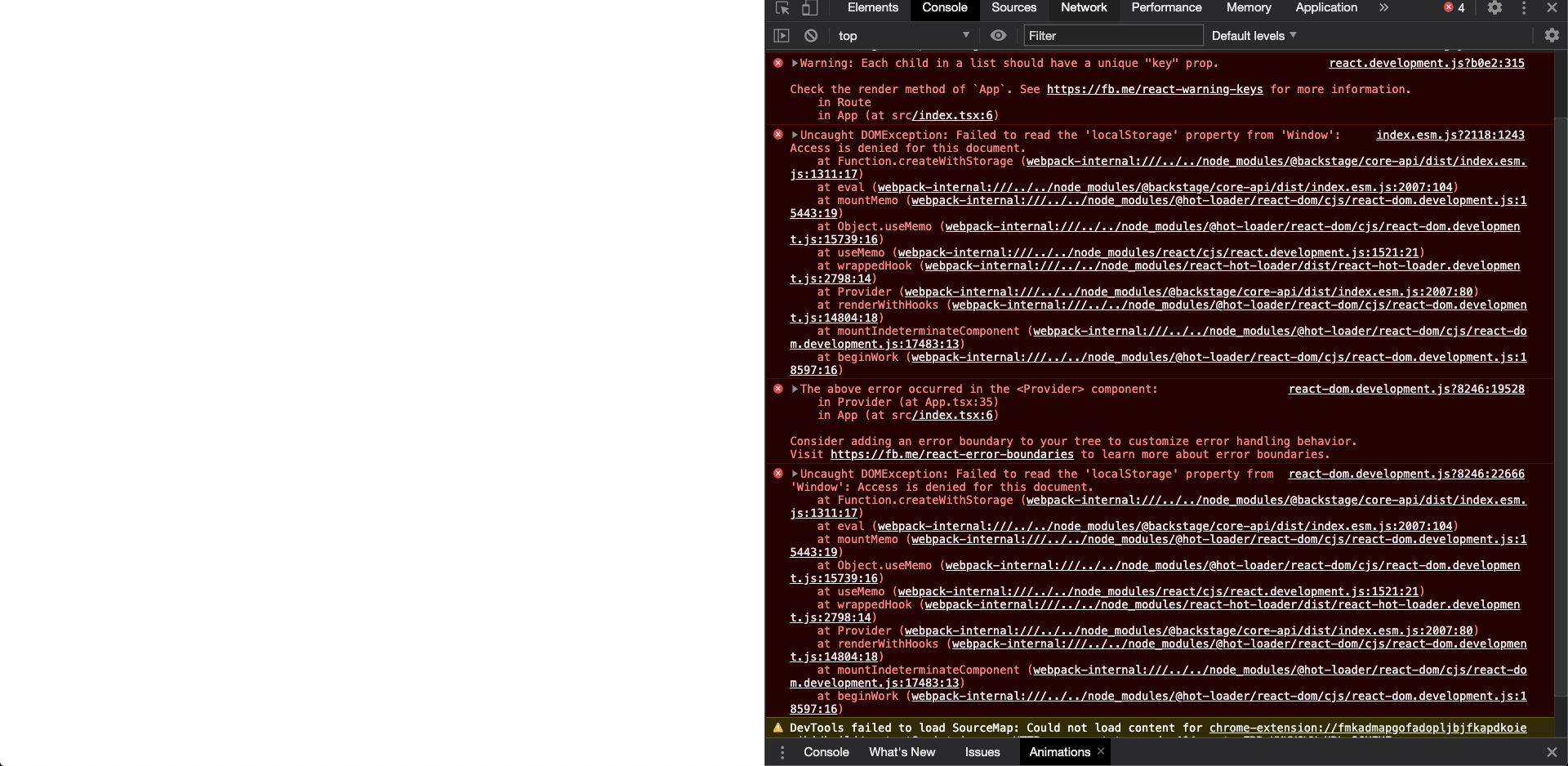Open source link index.esm.js?2118:1243
Viewport: 1568px width, 766px height.
[1450, 135]
